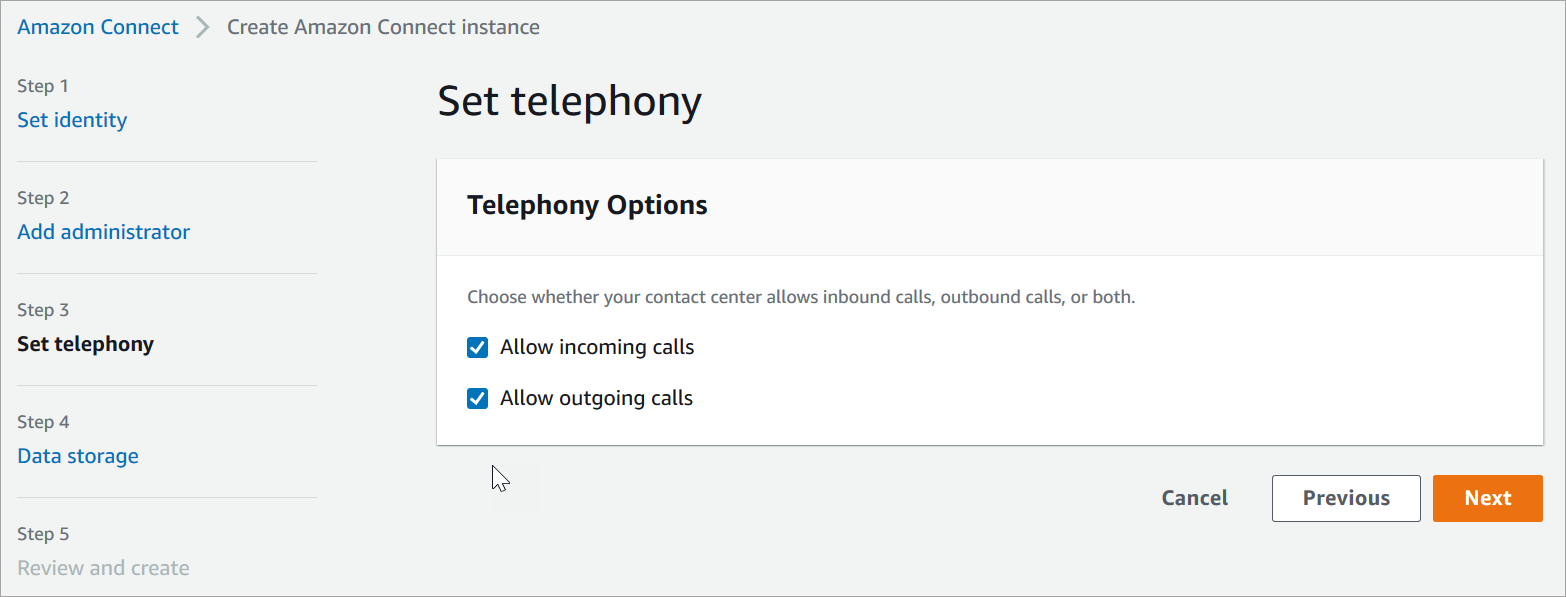1566x597 pixels.
Task: Cancel the instance creation wizard
Action: coord(1194,498)
